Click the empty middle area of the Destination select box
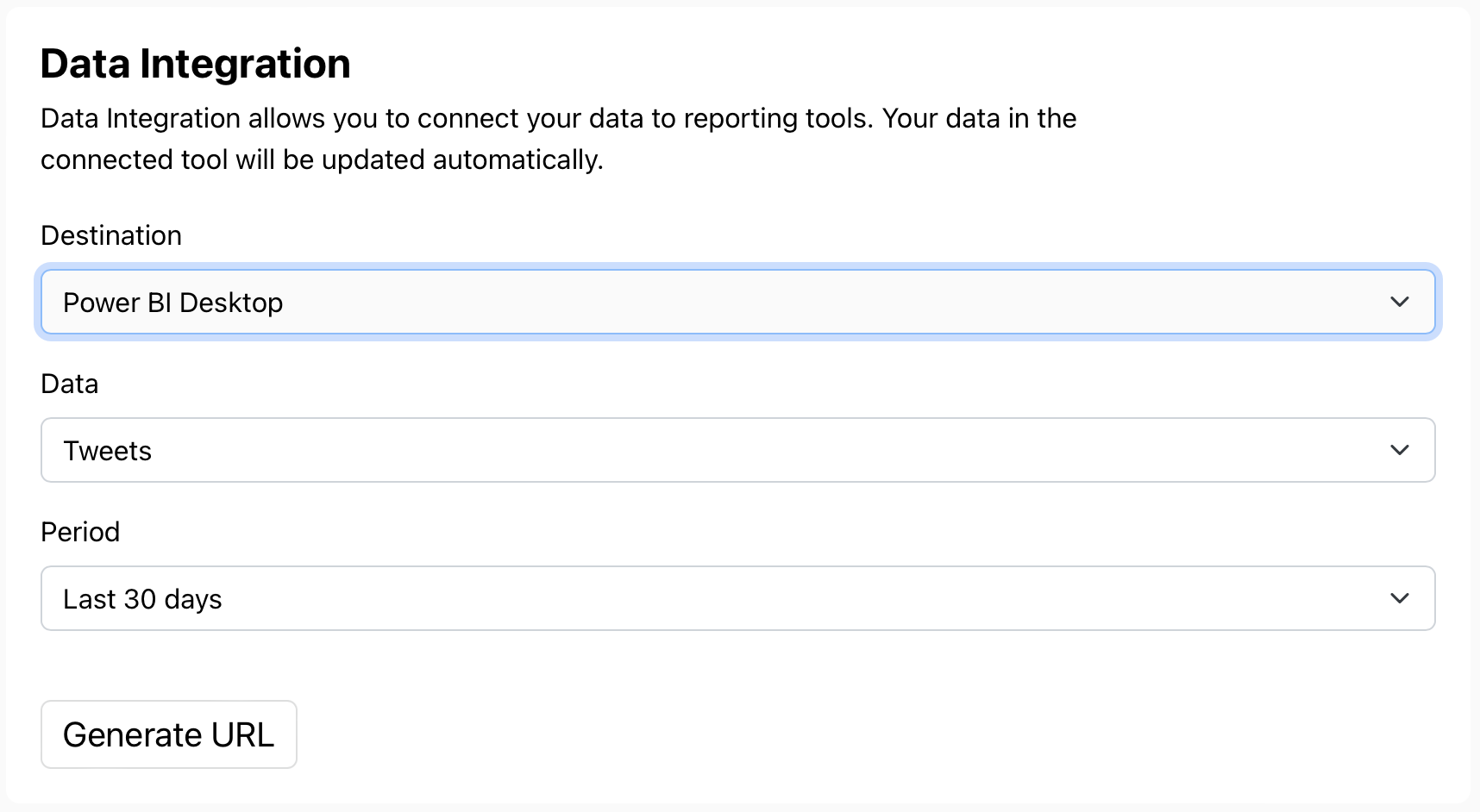The width and height of the screenshot is (1480, 812). [819, 302]
